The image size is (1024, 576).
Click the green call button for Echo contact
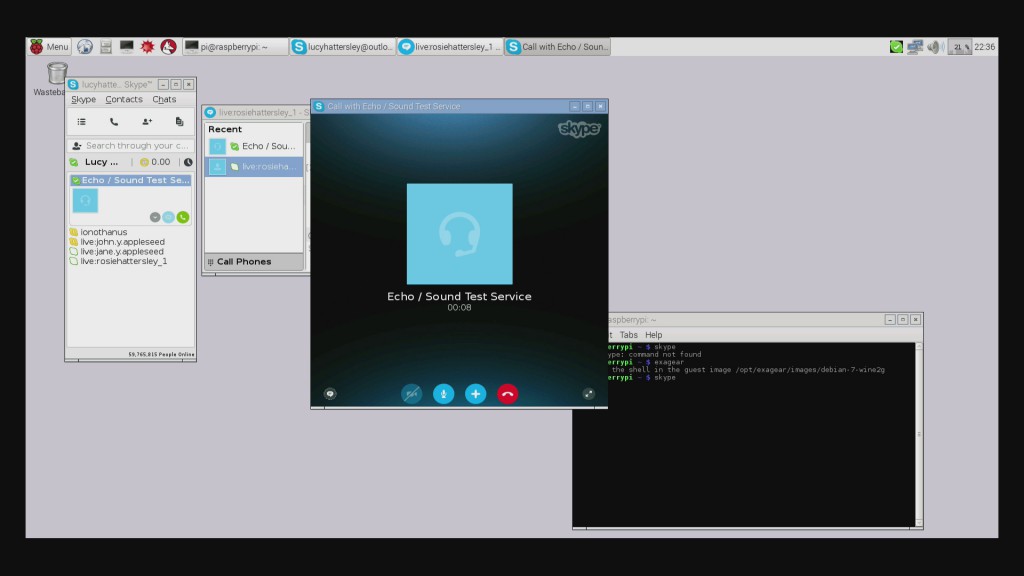coord(183,217)
